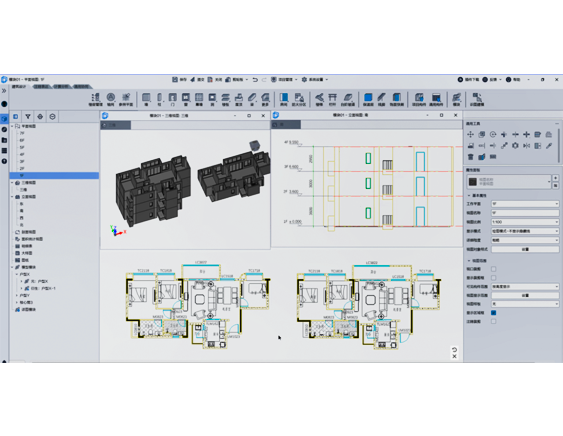Screen dimensions: 563x436
Task: Select the 3F floor plan view in tree
Action: click(22, 161)
